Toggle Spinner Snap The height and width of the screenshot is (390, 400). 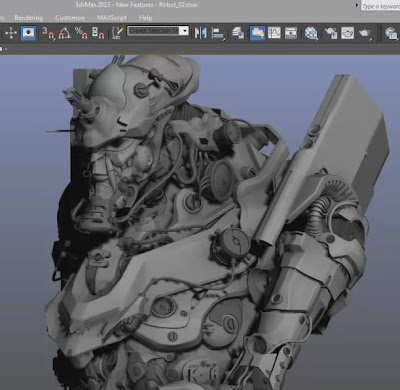[x=98, y=33]
